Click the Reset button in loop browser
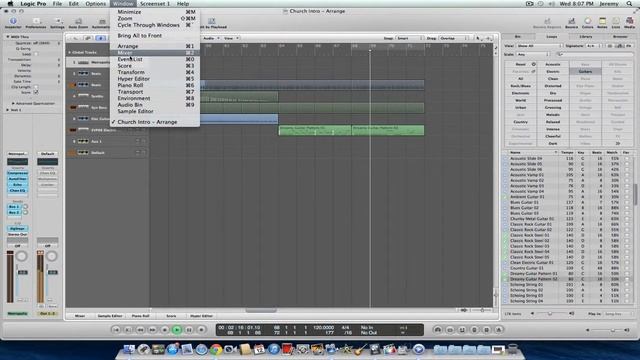This screenshot has width=640, height=360. [520, 64]
